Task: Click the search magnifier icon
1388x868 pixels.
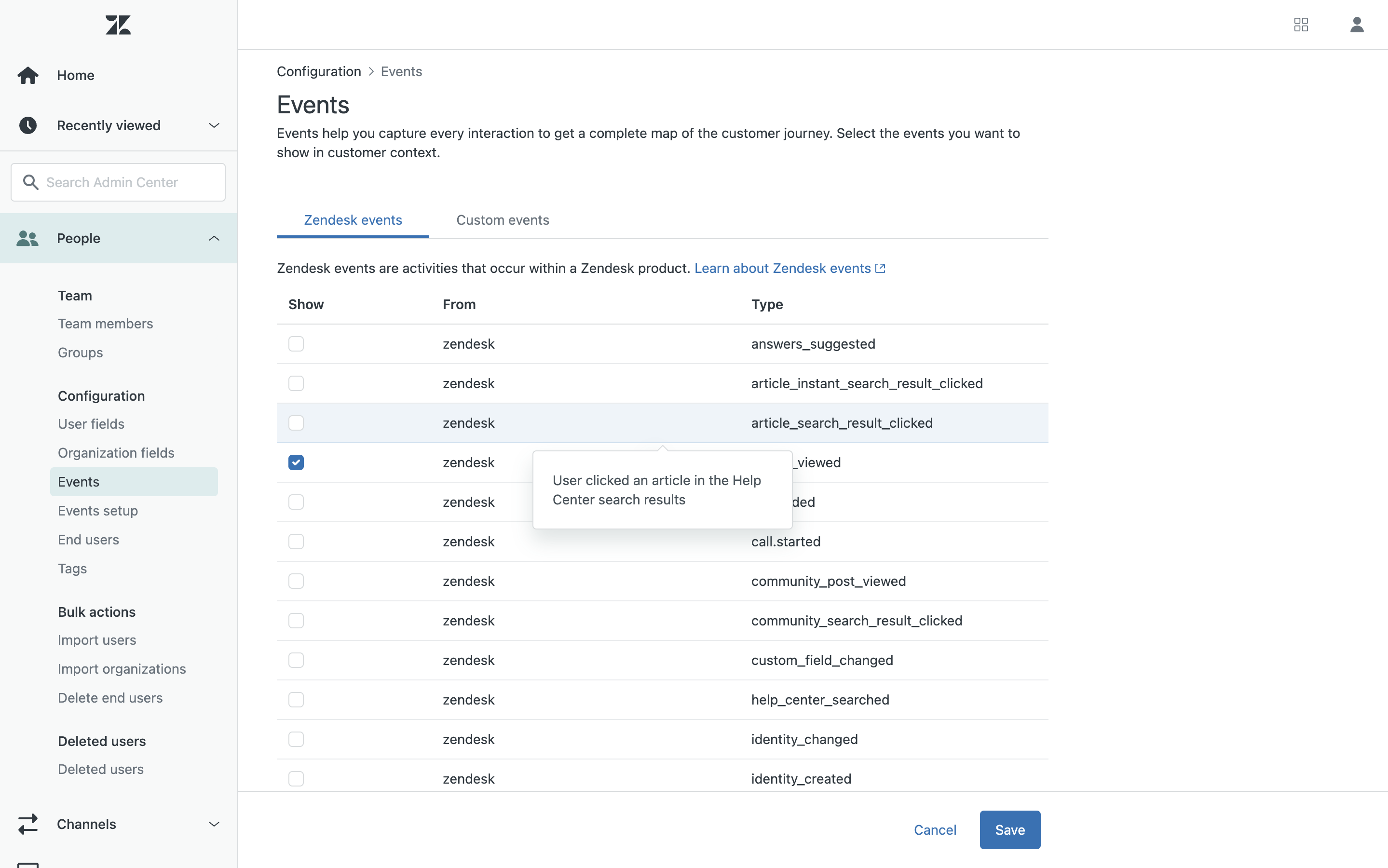Action: [x=30, y=182]
